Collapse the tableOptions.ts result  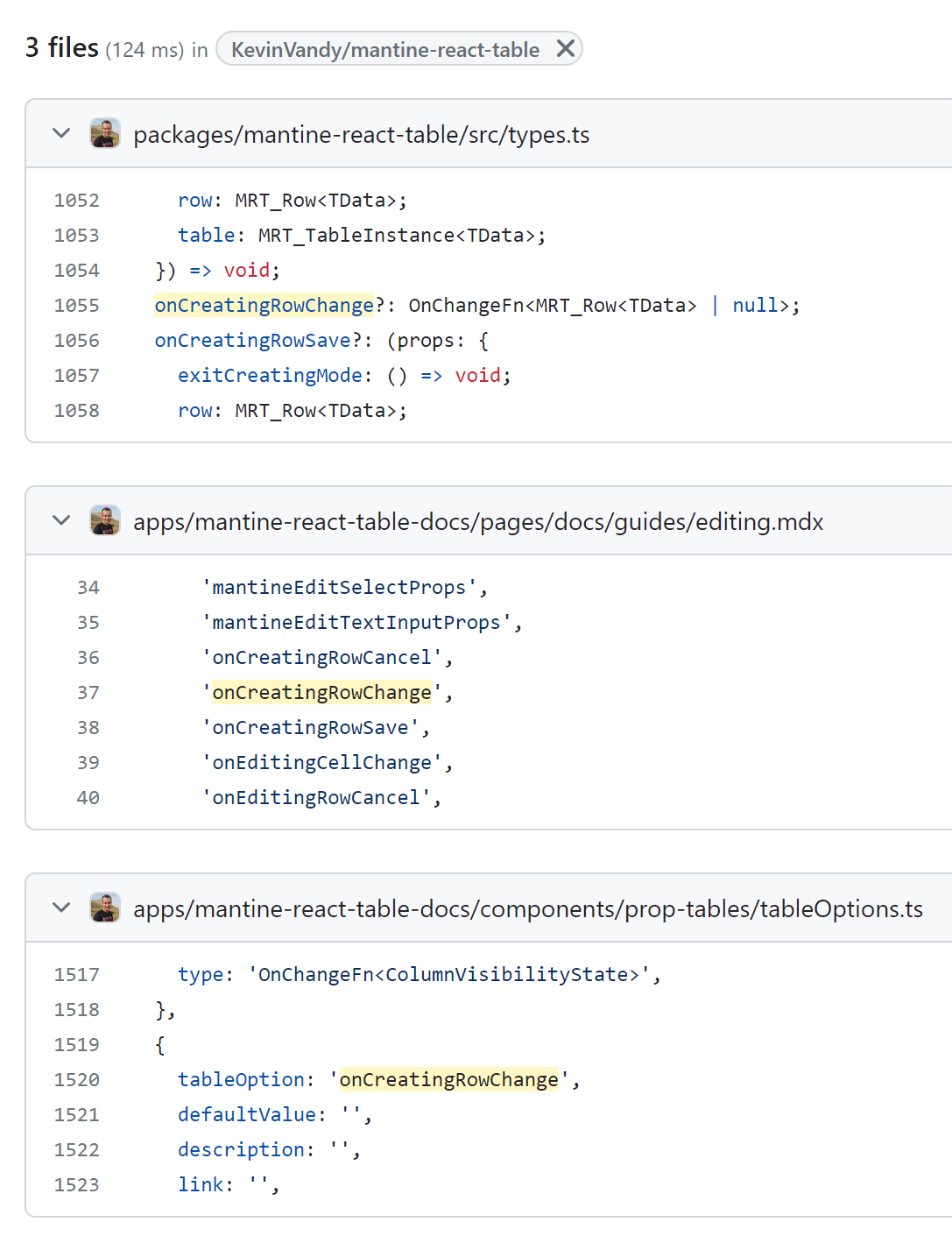pyautogui.click(x=61, y=908)
